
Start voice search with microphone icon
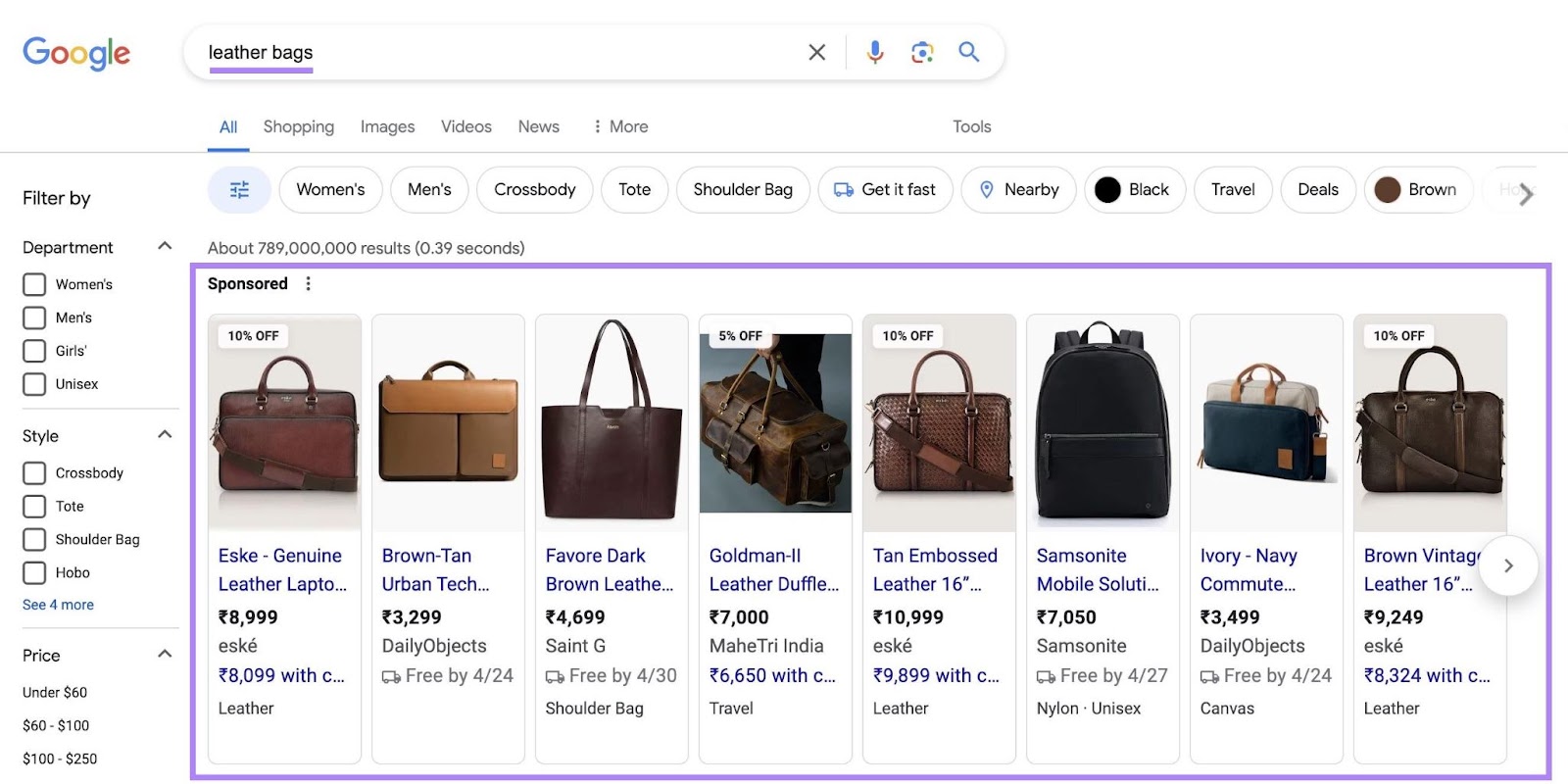(x=875, y=52)
